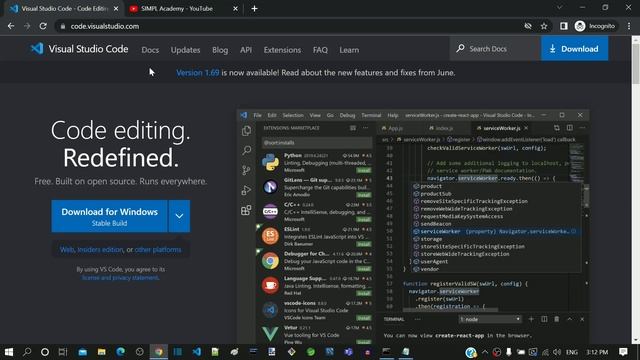
Task: Open Task View on the taskbar
Action: click(x=63, y=352)
